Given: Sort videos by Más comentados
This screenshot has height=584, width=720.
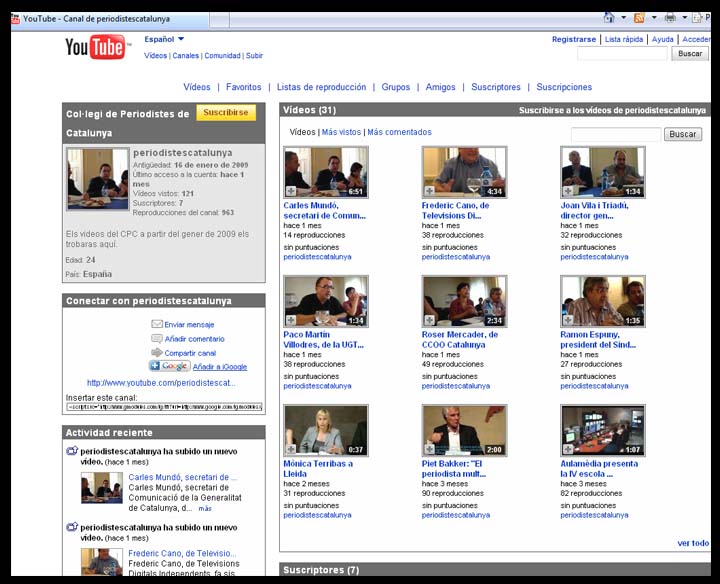Looking at the screenshot, I should click(399, 132).
